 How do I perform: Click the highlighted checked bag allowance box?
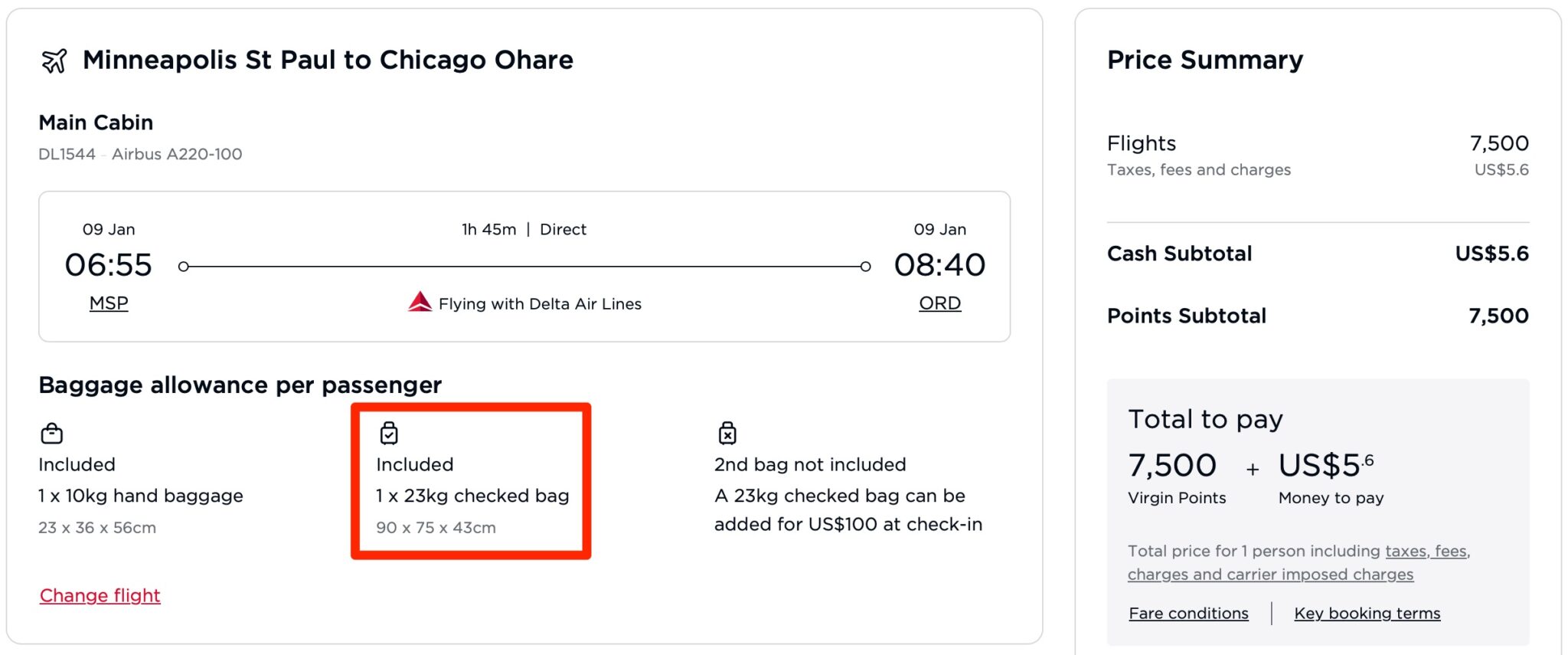coord(472,479)
